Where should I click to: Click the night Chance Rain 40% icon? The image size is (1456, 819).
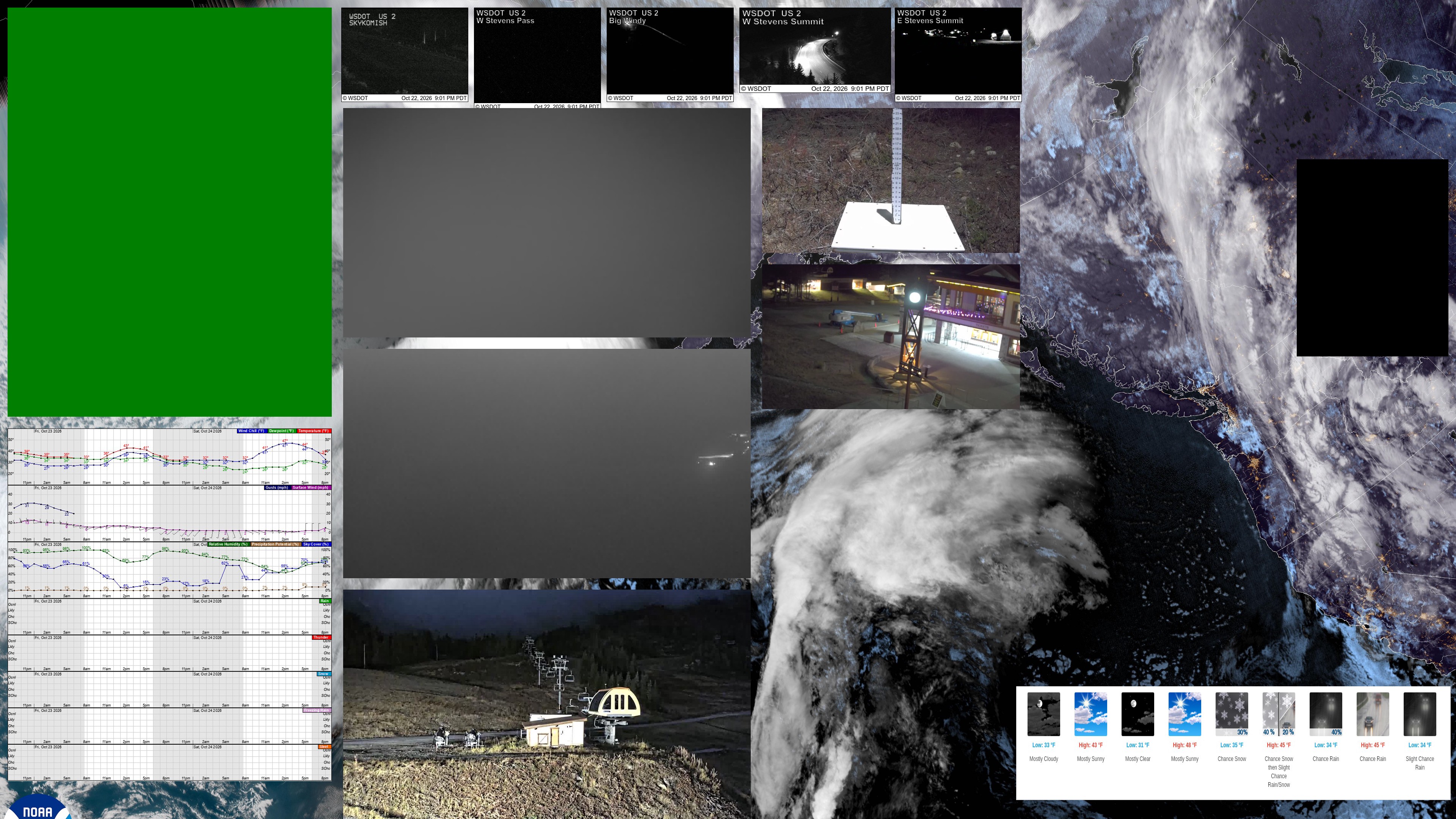(x=1326, y=714)
